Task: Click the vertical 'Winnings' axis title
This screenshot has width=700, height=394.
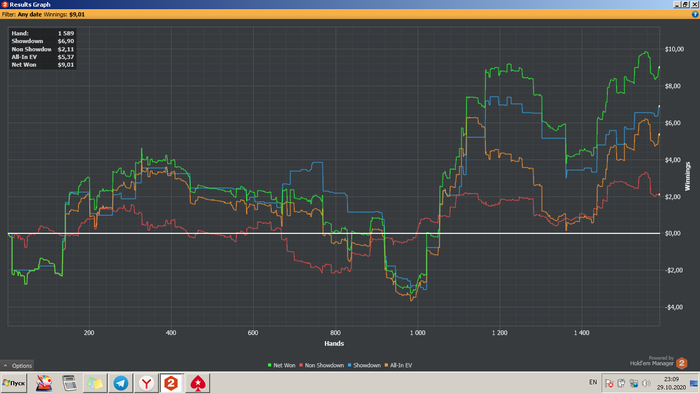Action: tap(688, 176)
